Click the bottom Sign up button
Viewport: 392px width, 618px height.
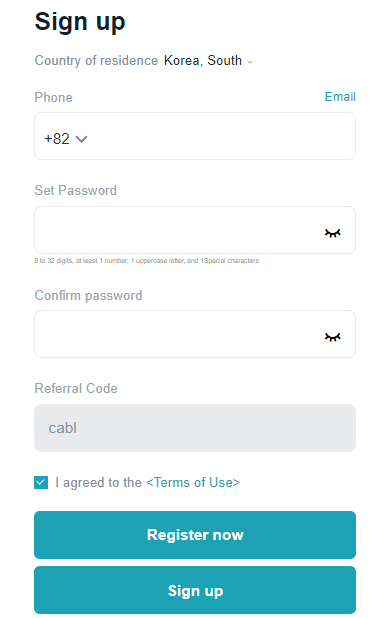pos(195,590)
